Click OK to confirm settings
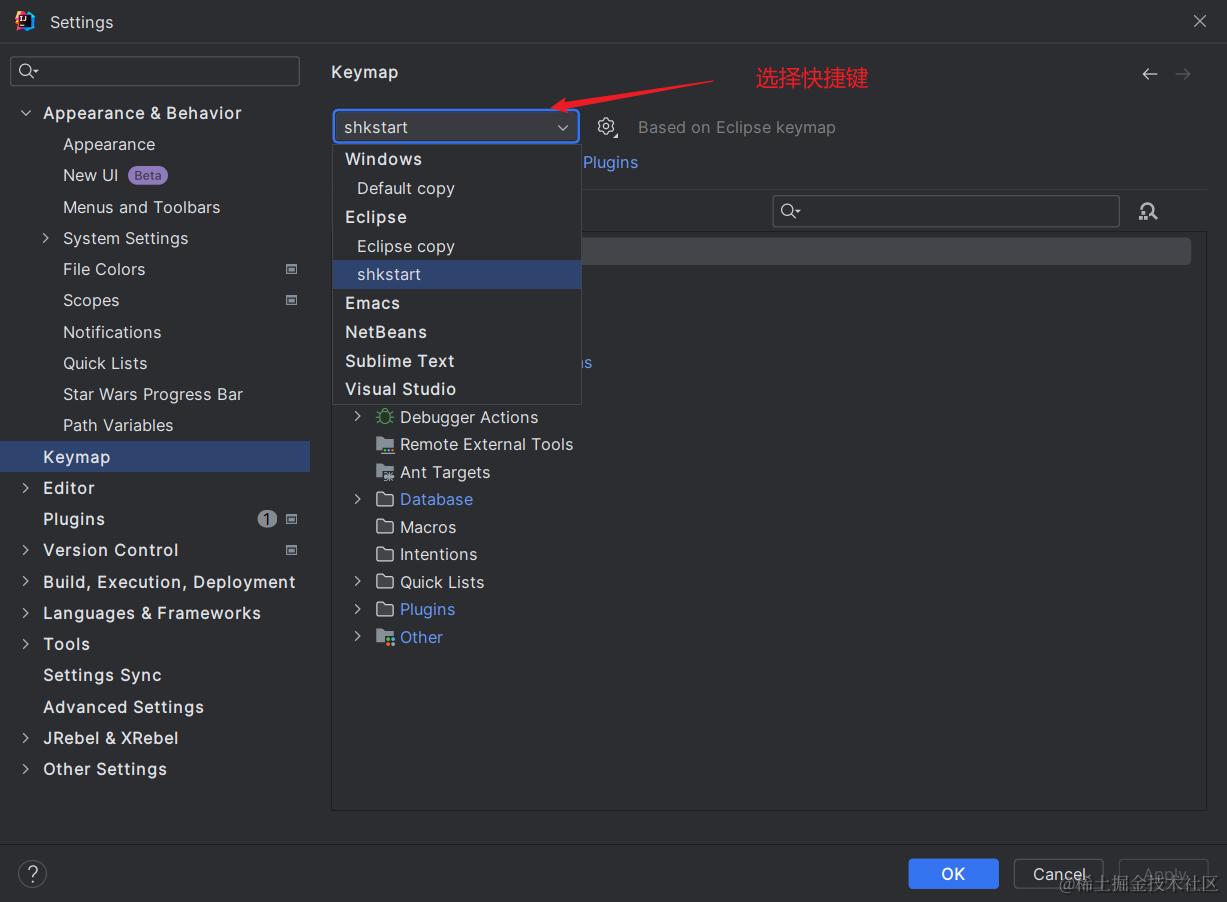 point(953,874)
